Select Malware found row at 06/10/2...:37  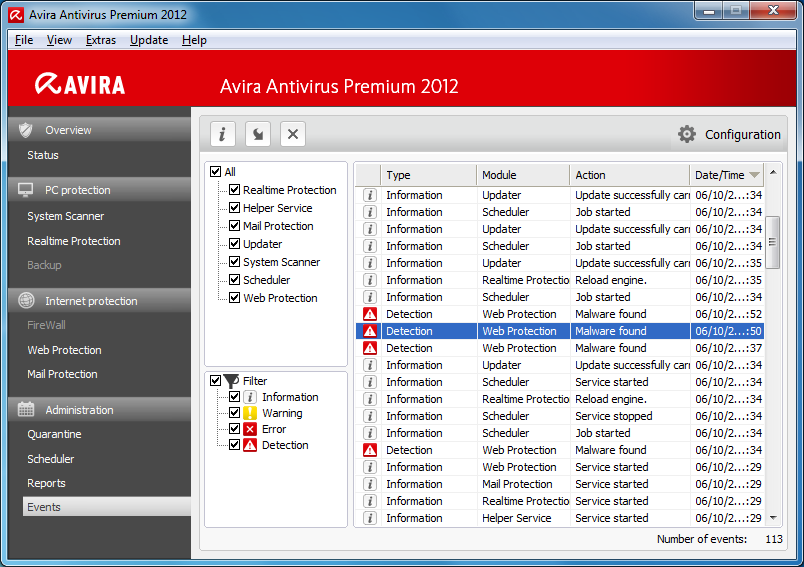559,348
